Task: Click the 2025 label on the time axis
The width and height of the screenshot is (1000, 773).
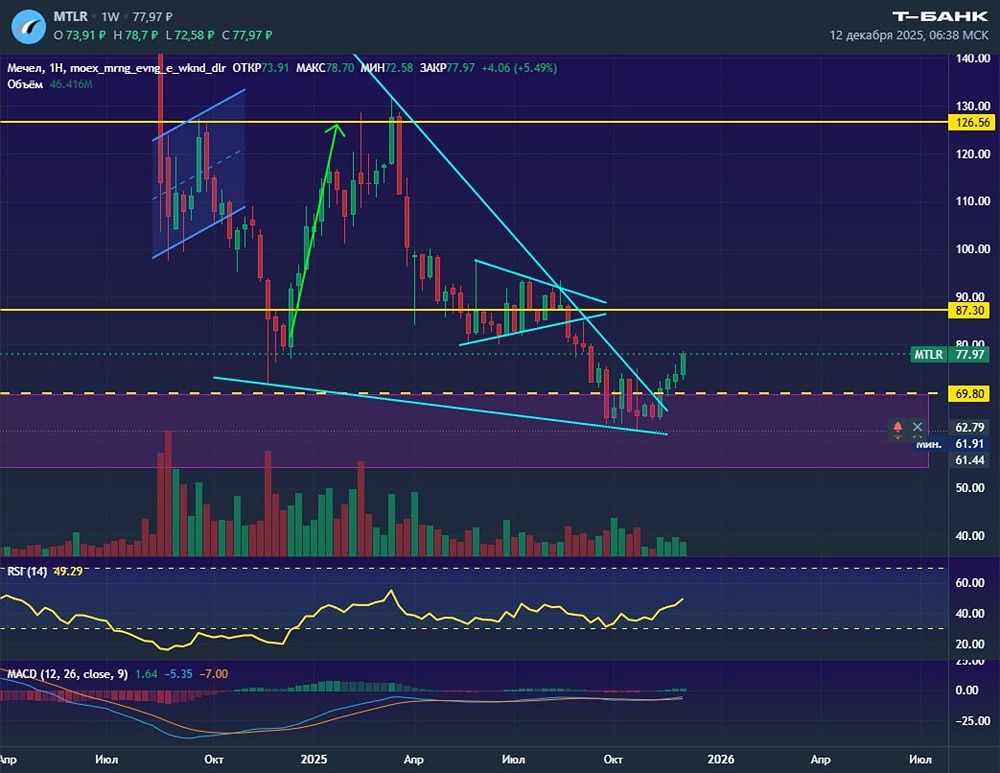Action: pos(314,760)
